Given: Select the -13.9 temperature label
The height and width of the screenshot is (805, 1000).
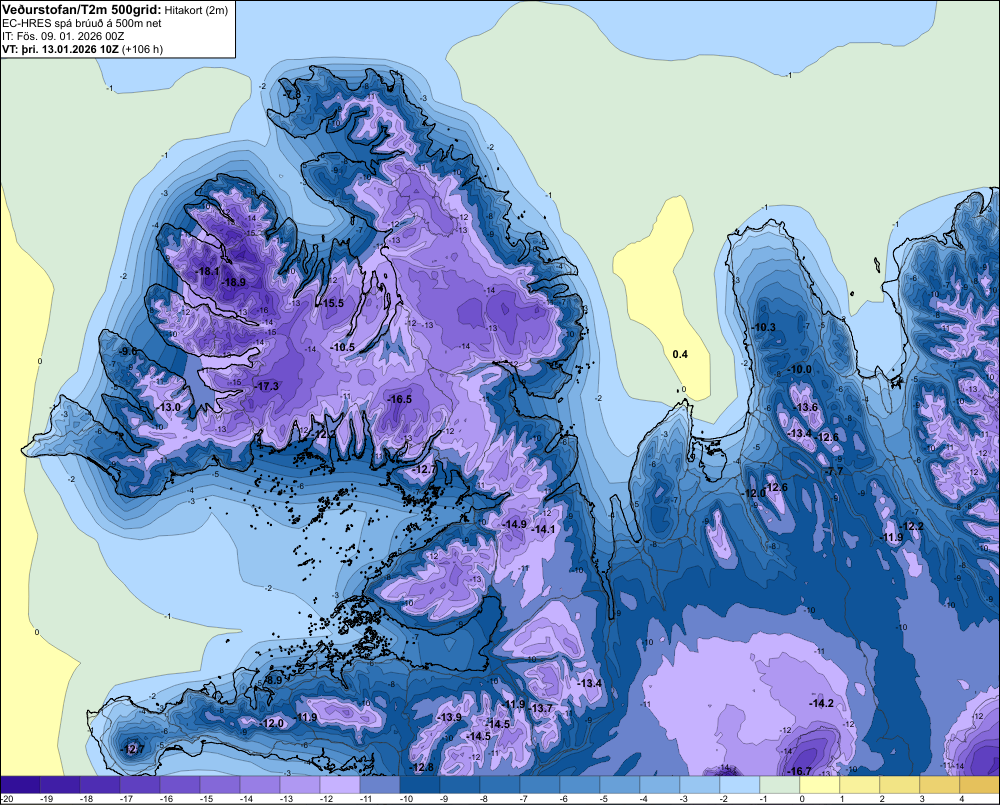Looking at the screenshot, I should click(449, 717).
